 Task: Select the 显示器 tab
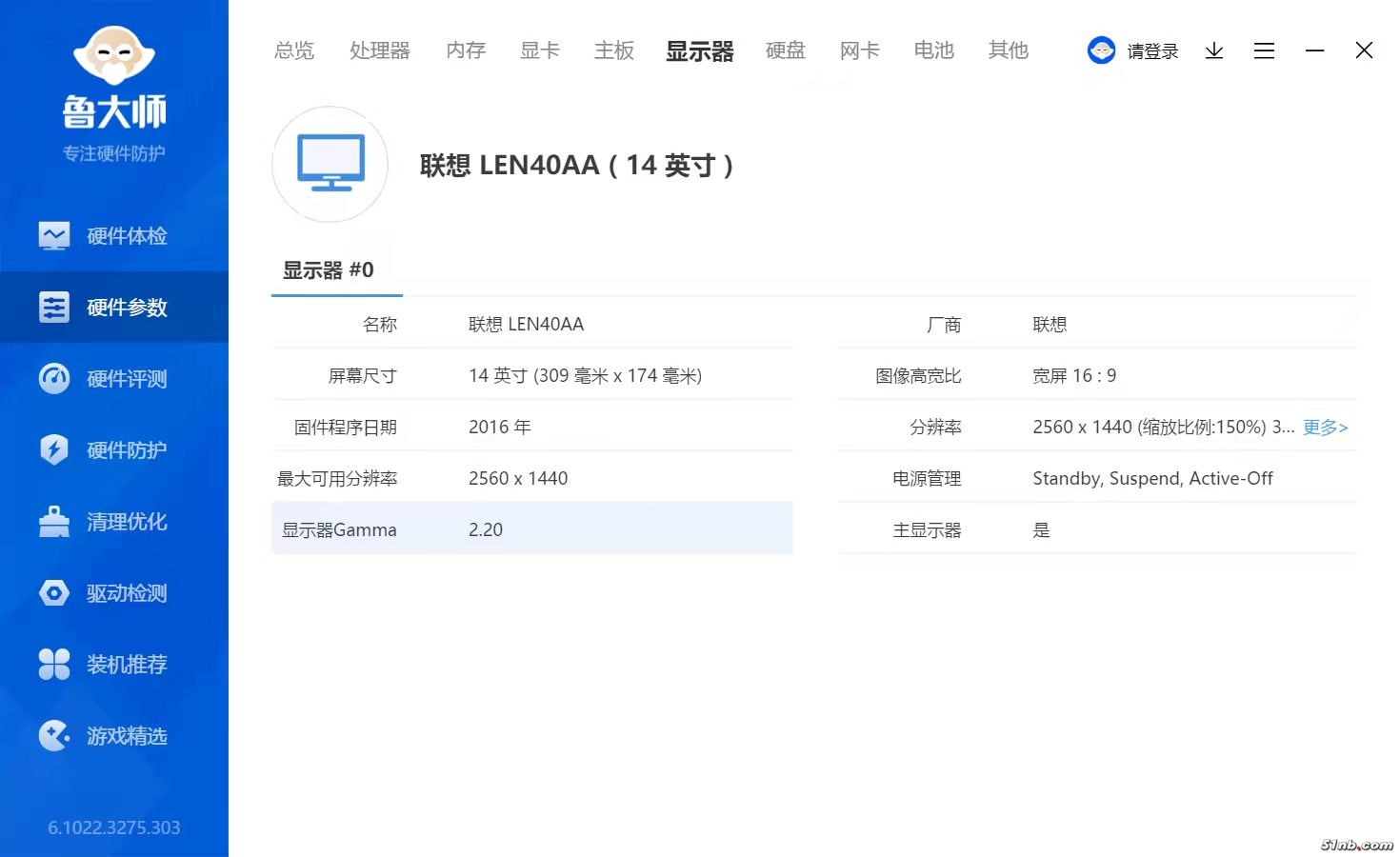click(x=700, y=51)
